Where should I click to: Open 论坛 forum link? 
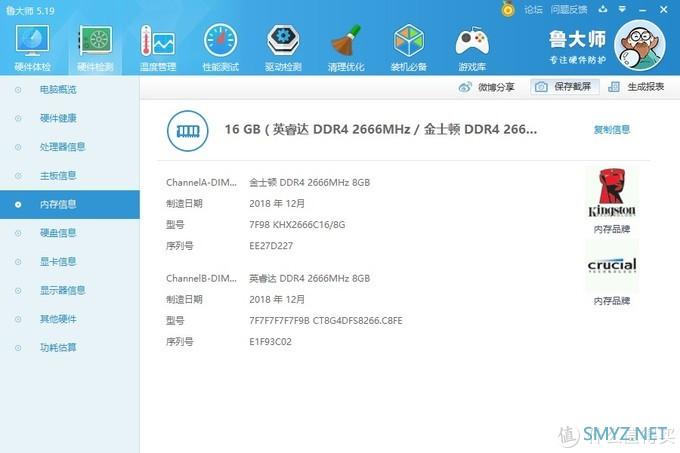(x=533, y=9)
